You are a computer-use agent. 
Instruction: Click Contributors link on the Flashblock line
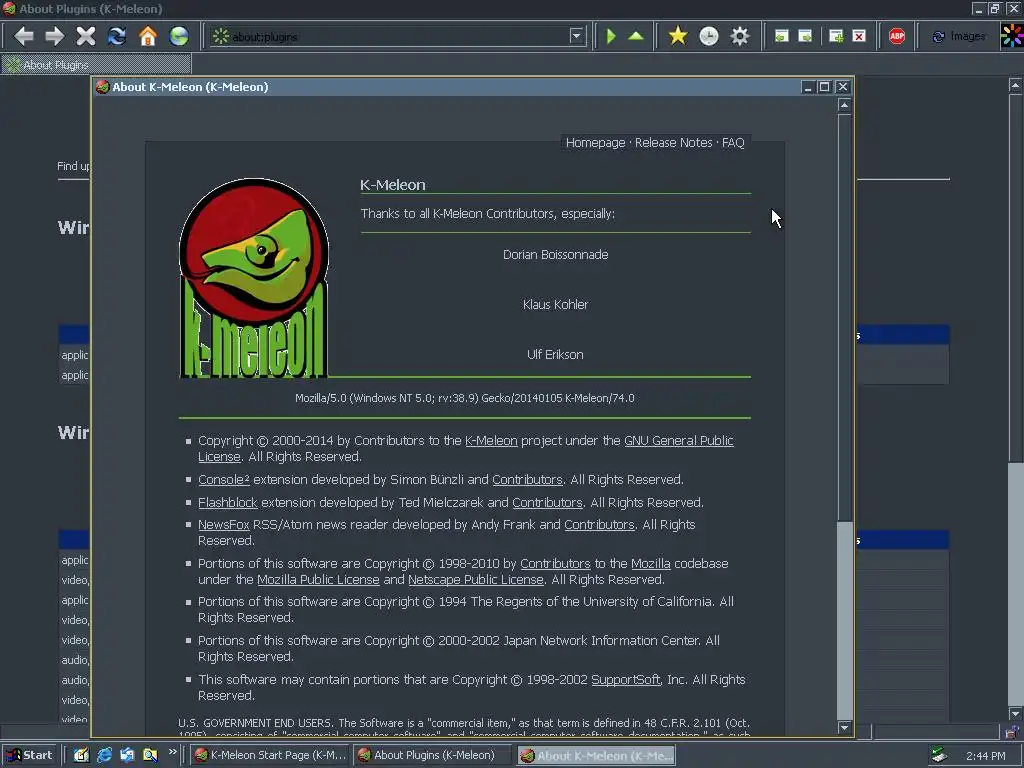[x=547, y=502]
